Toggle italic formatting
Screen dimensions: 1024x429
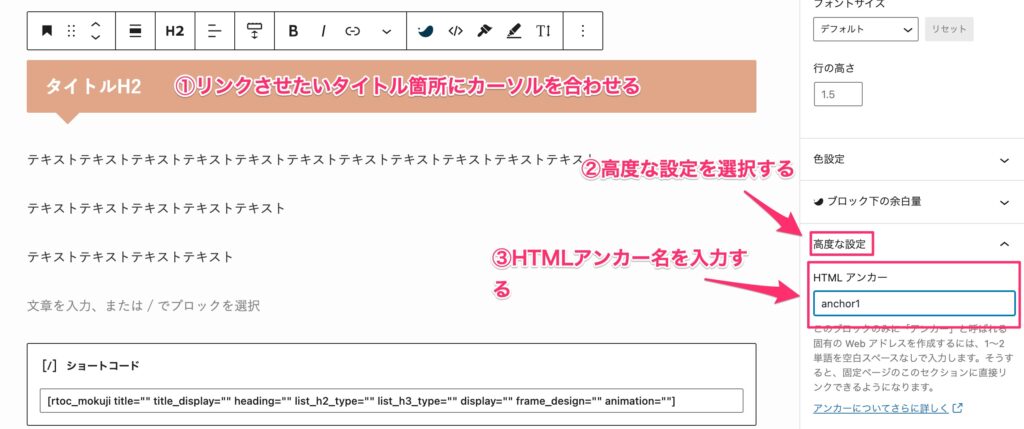(x=323, y=31)
